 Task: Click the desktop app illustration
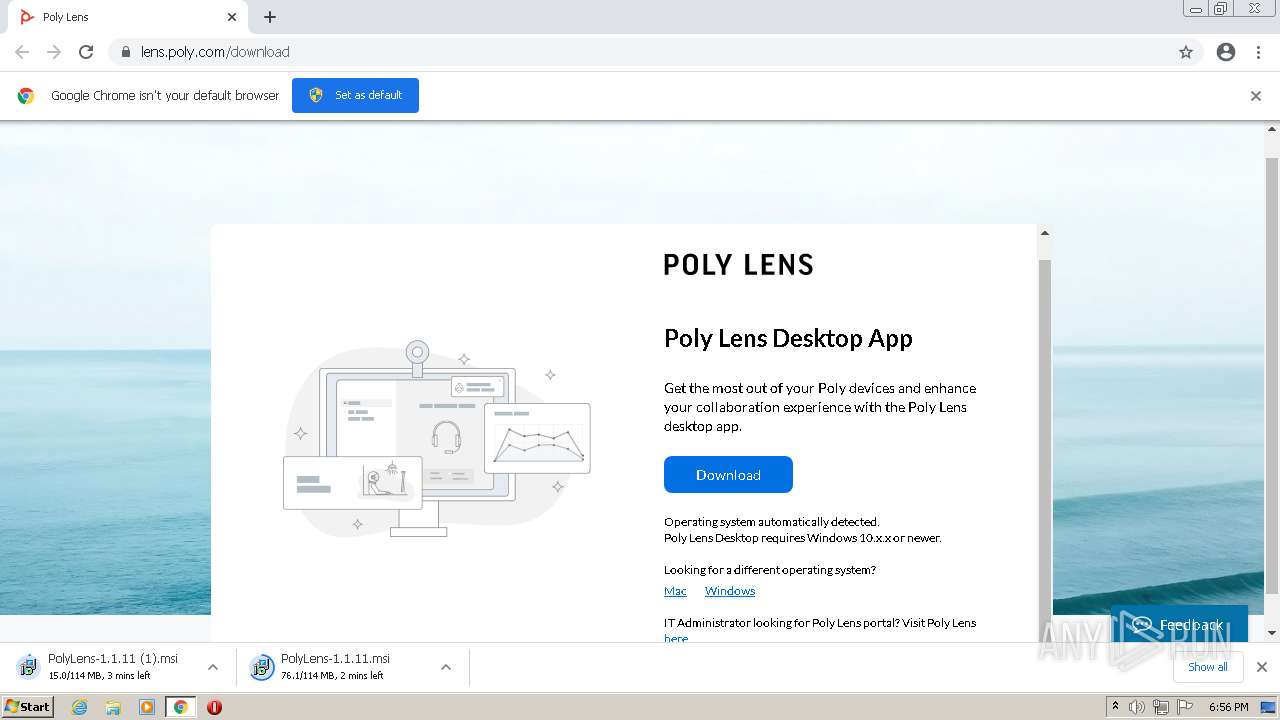[437, 439]
